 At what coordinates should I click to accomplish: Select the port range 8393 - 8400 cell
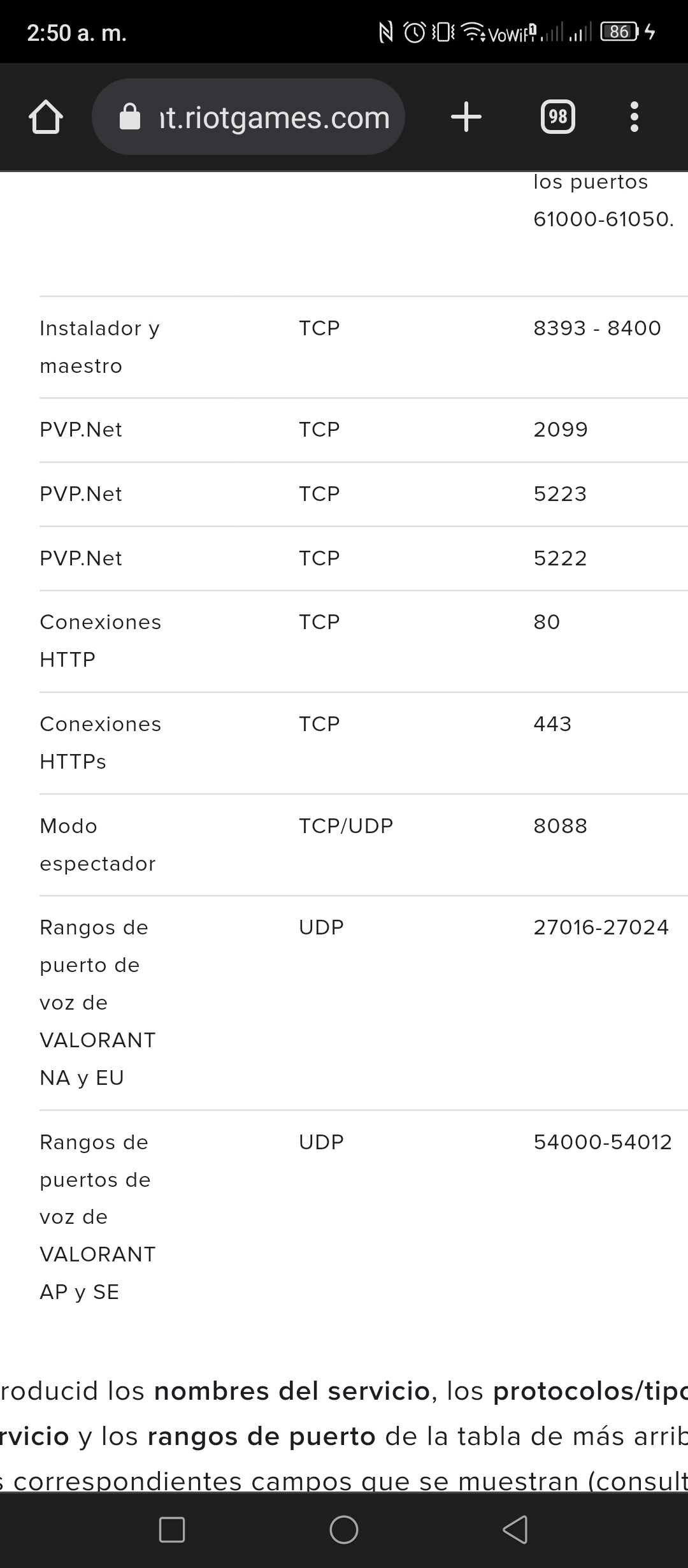point(598,328)
